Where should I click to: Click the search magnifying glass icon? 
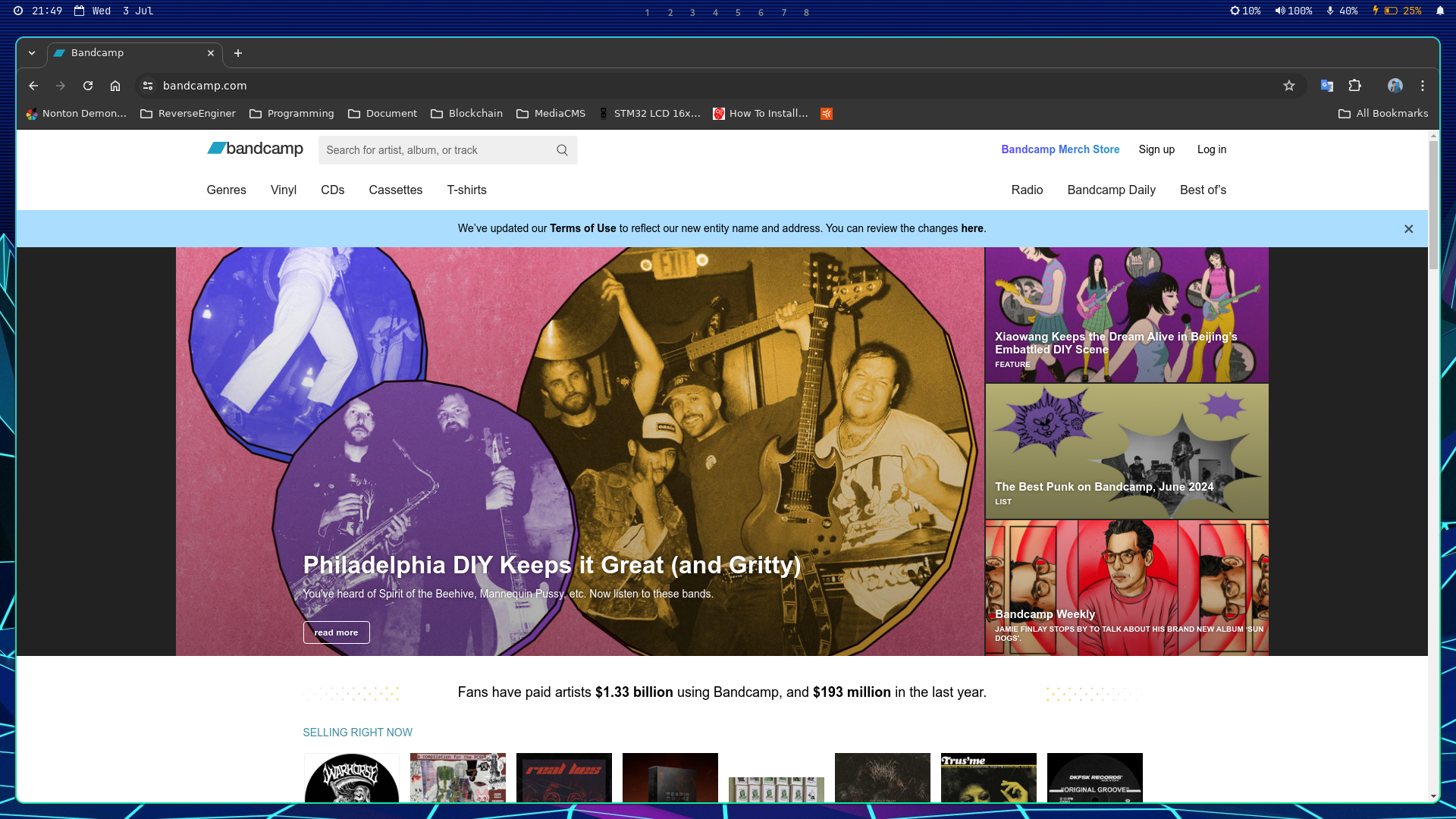pos(562,149)
